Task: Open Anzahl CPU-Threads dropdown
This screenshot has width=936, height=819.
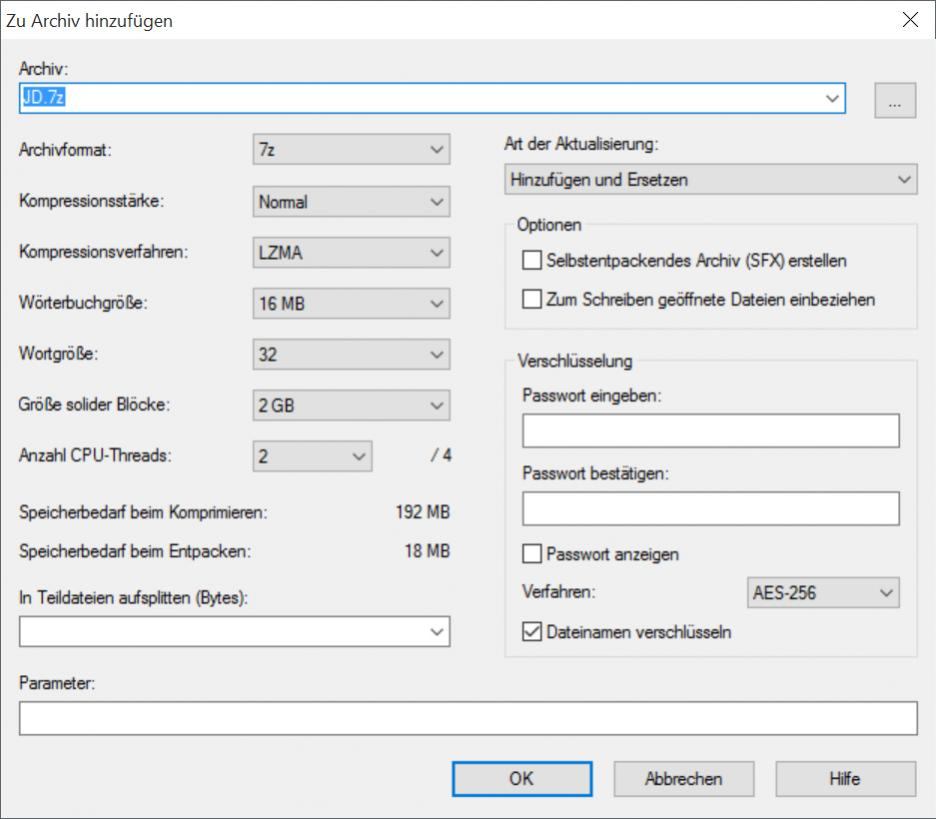Action: point(312,457)
